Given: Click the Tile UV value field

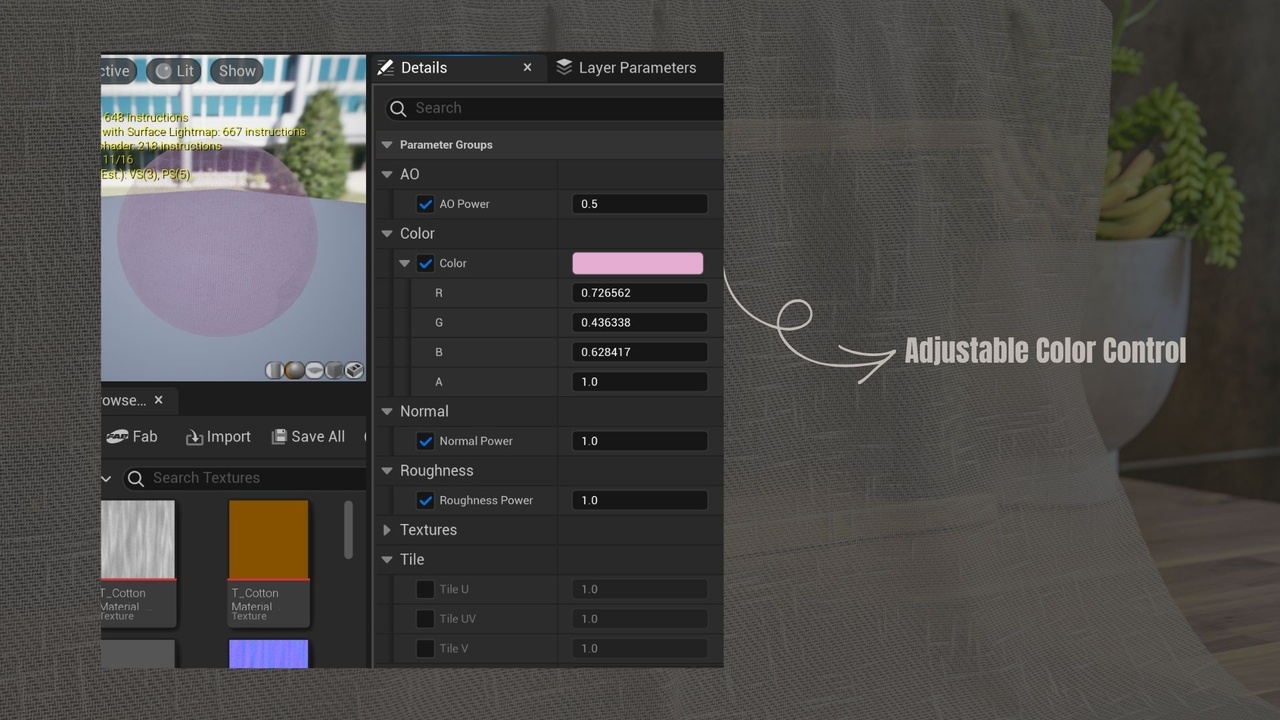Looking at the screenshot, I should (640, 619).
